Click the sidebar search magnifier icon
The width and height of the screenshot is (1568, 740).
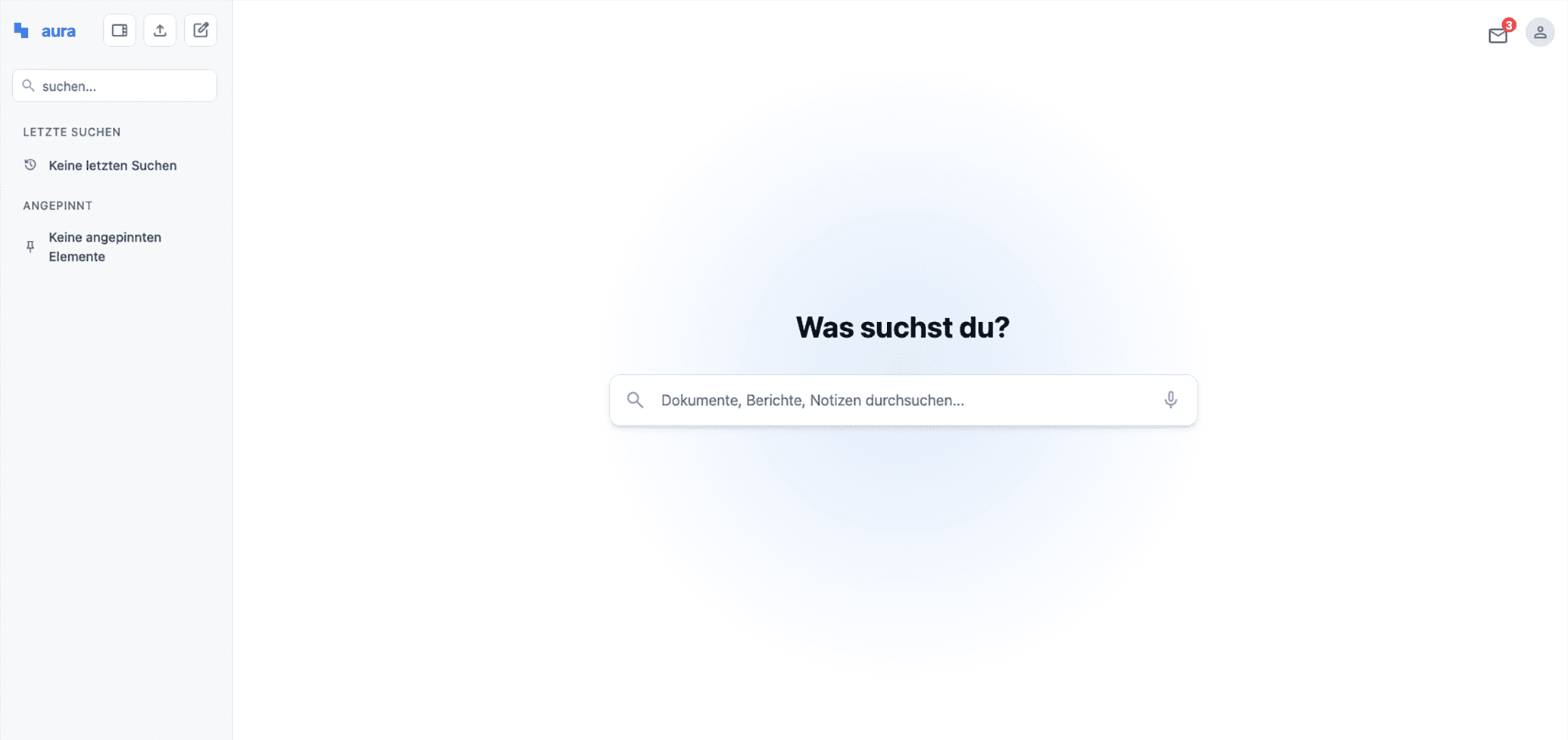click(x=28, y=86)
